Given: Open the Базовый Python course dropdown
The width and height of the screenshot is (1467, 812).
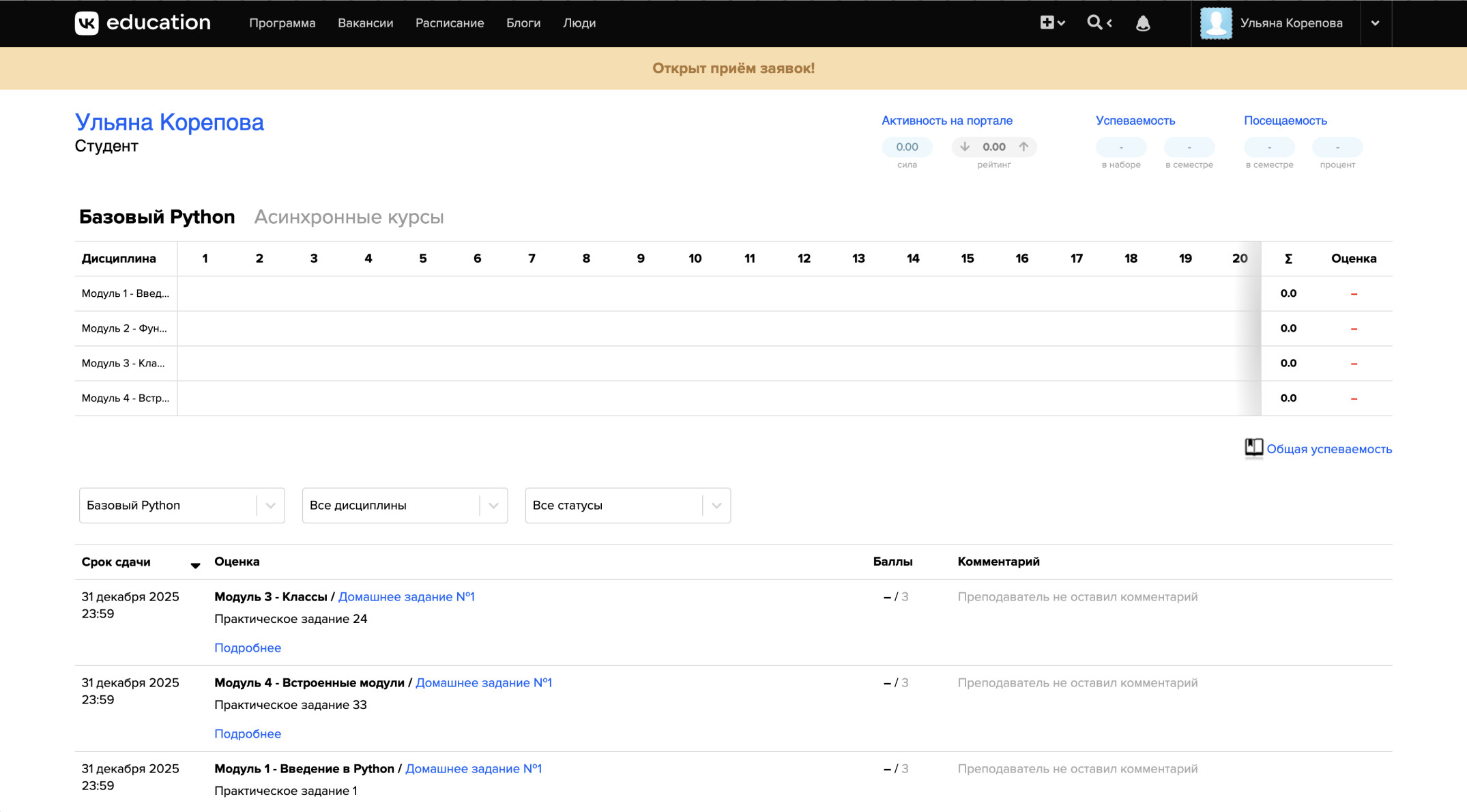Looking at the screenshot, I should coord(181,506).
